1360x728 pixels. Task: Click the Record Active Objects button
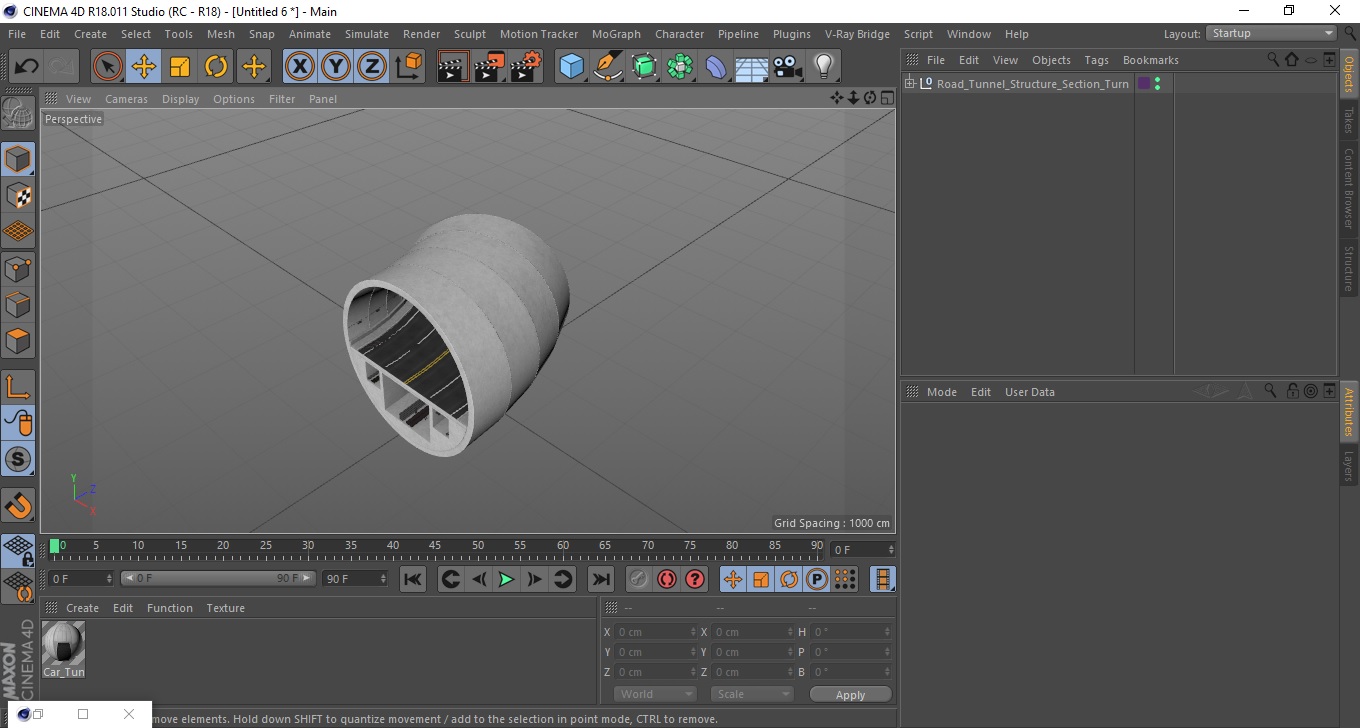pos(639,579)
